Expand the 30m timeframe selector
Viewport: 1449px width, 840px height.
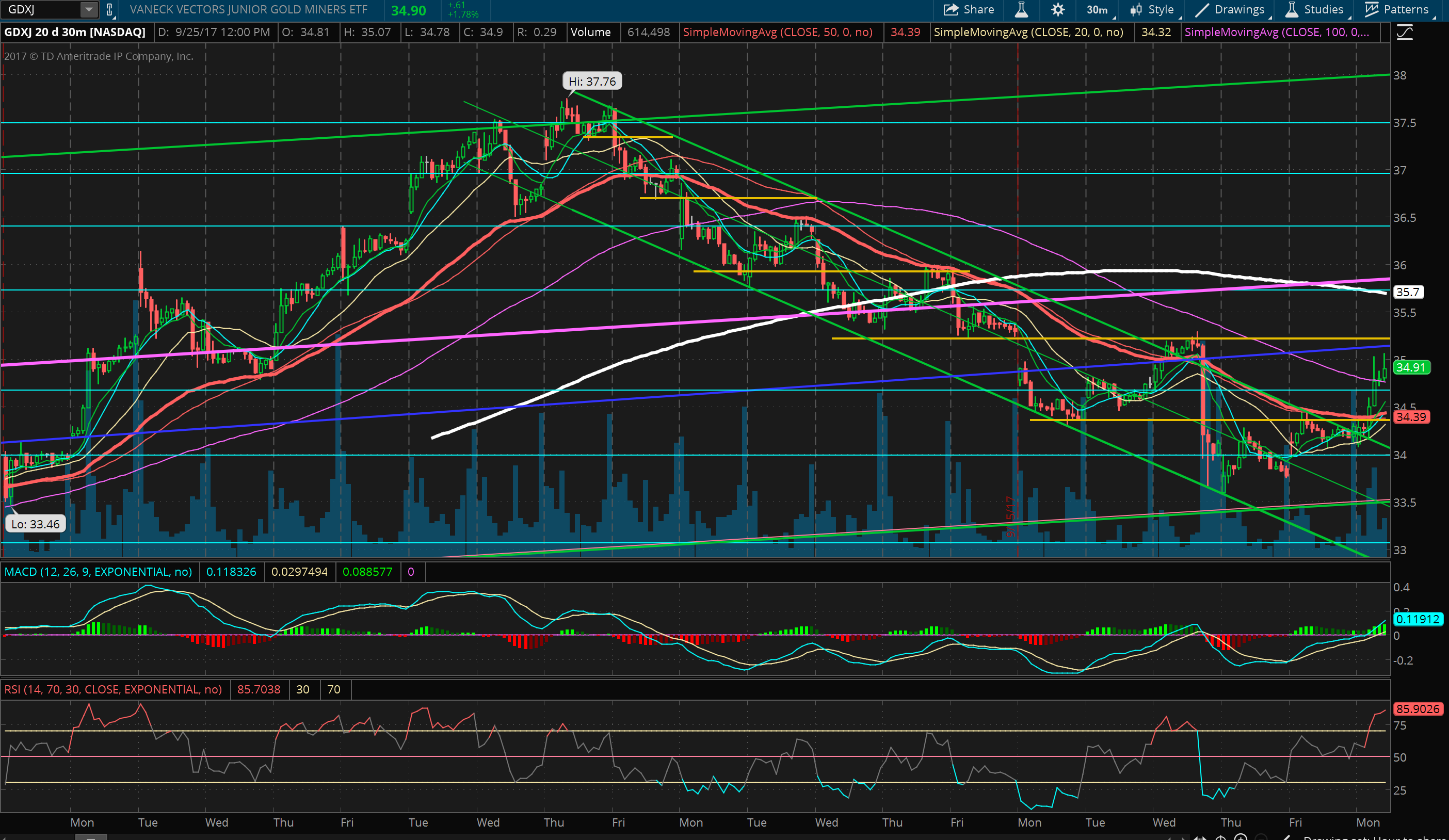click(1098, 9)
